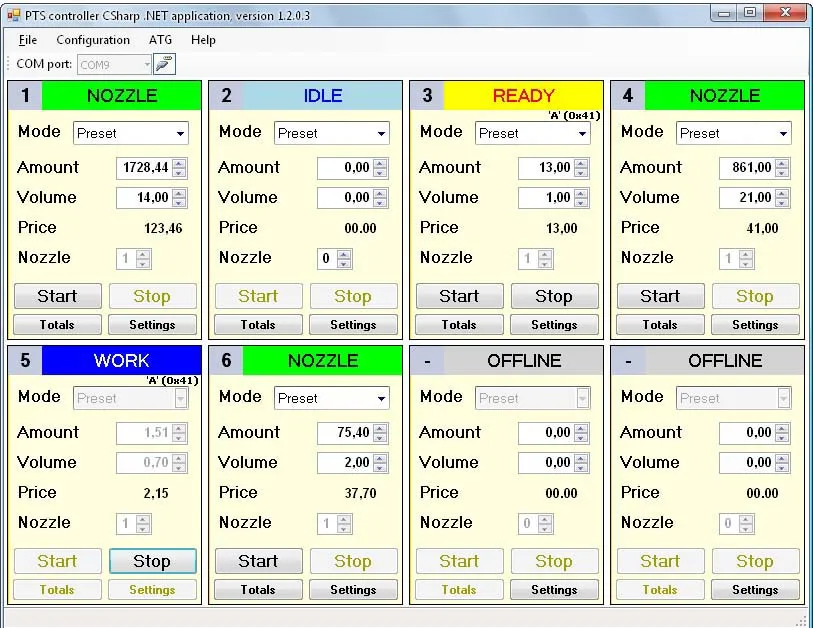This screenshot has height=628, width=813.
Task: Open Settings for pump 5
Action: point(152,590)
